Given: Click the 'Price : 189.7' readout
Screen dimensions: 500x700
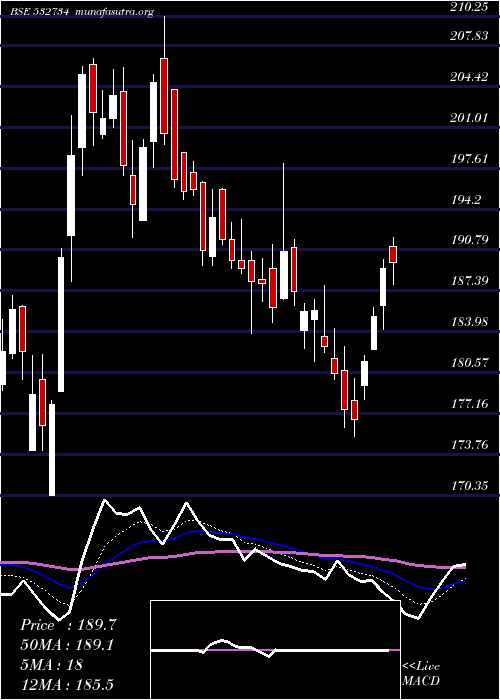Looking at the screenshot, I should tap(68, 625).
